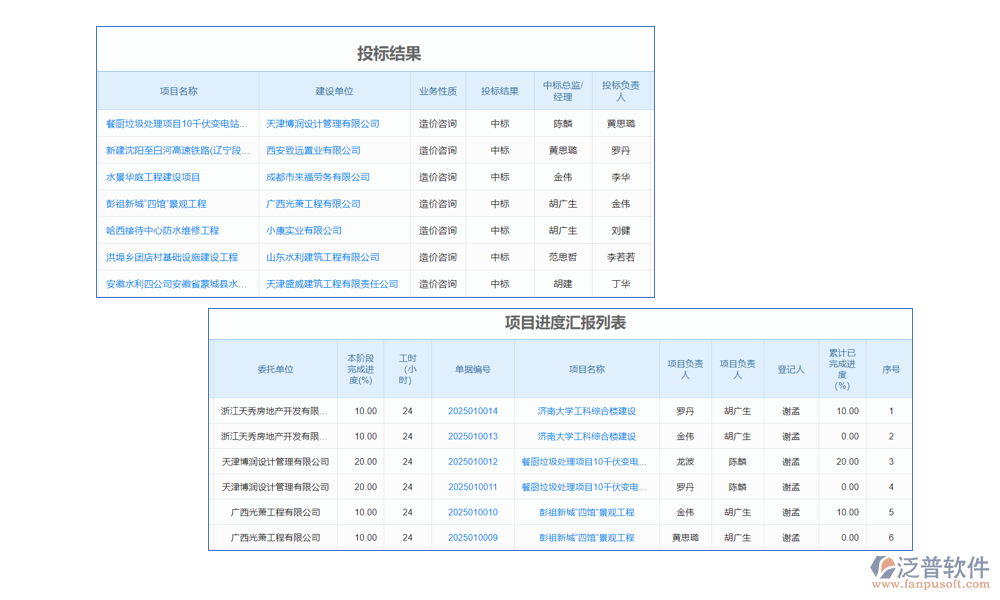Screen dimensions: 1000x600
Task: Open 天津博润设计管理有限公司 link
Action: click(323, 123)
